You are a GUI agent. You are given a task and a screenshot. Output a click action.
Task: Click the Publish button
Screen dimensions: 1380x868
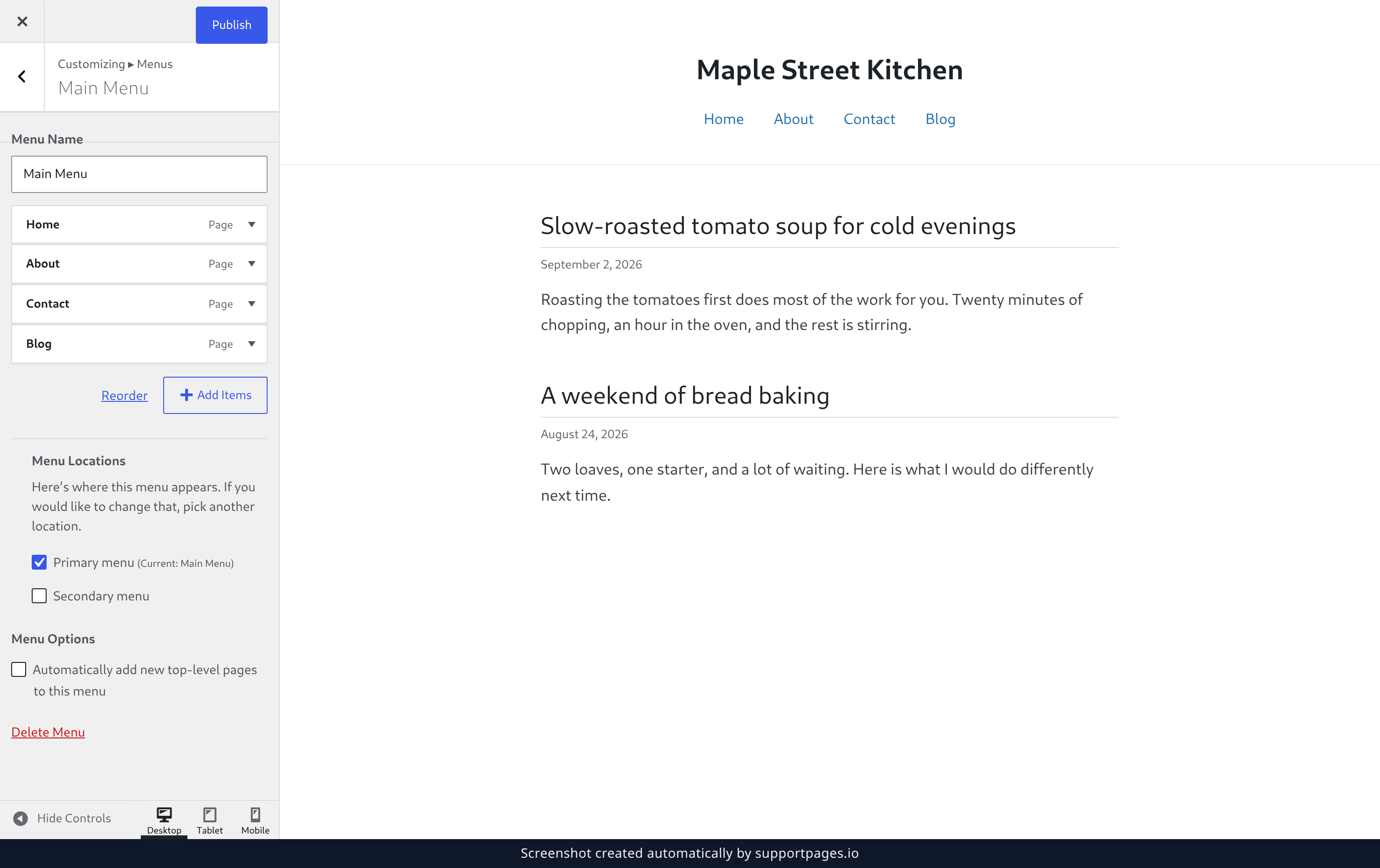click(x=232, y=25)
